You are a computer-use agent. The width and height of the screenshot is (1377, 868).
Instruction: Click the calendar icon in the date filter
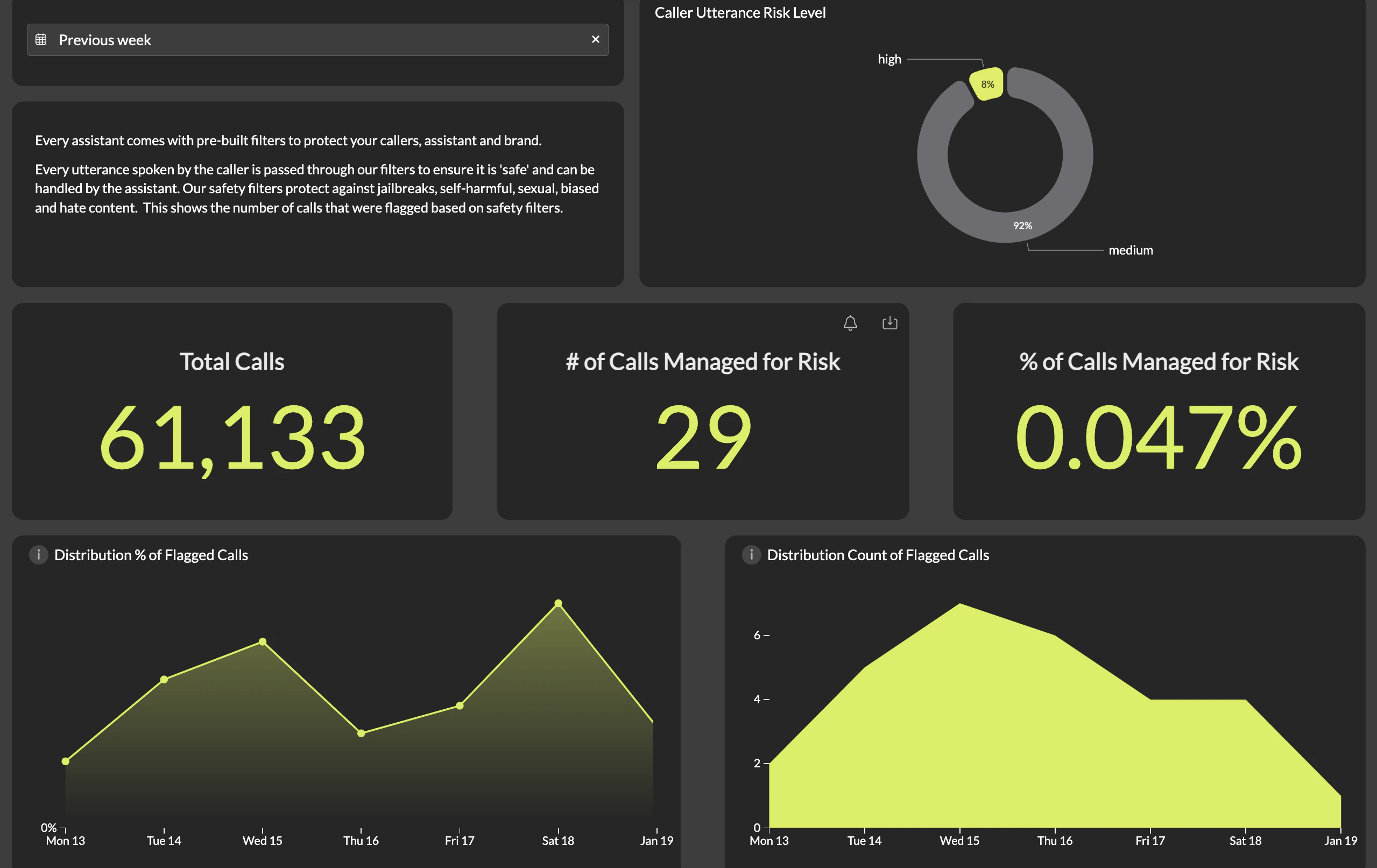(x=41, y=39)
